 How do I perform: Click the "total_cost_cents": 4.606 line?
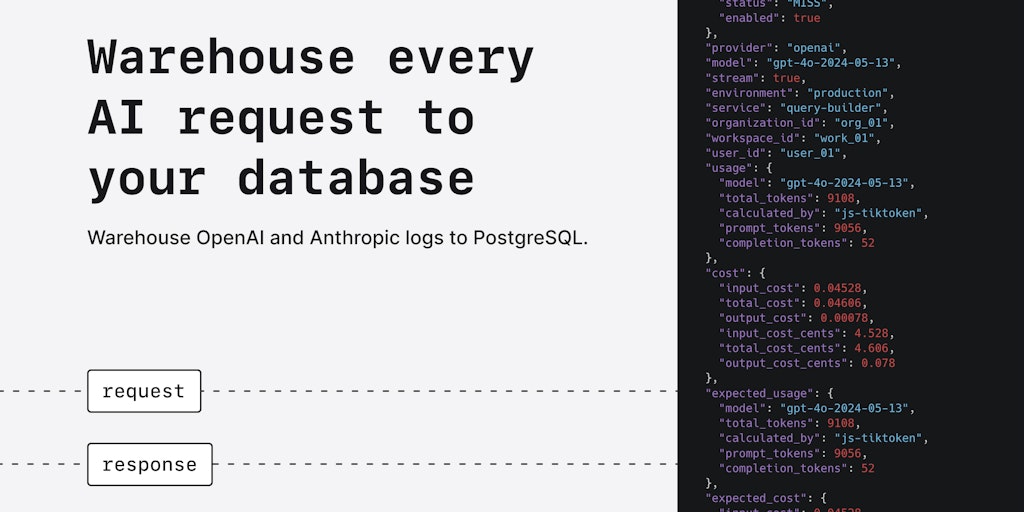807,348
